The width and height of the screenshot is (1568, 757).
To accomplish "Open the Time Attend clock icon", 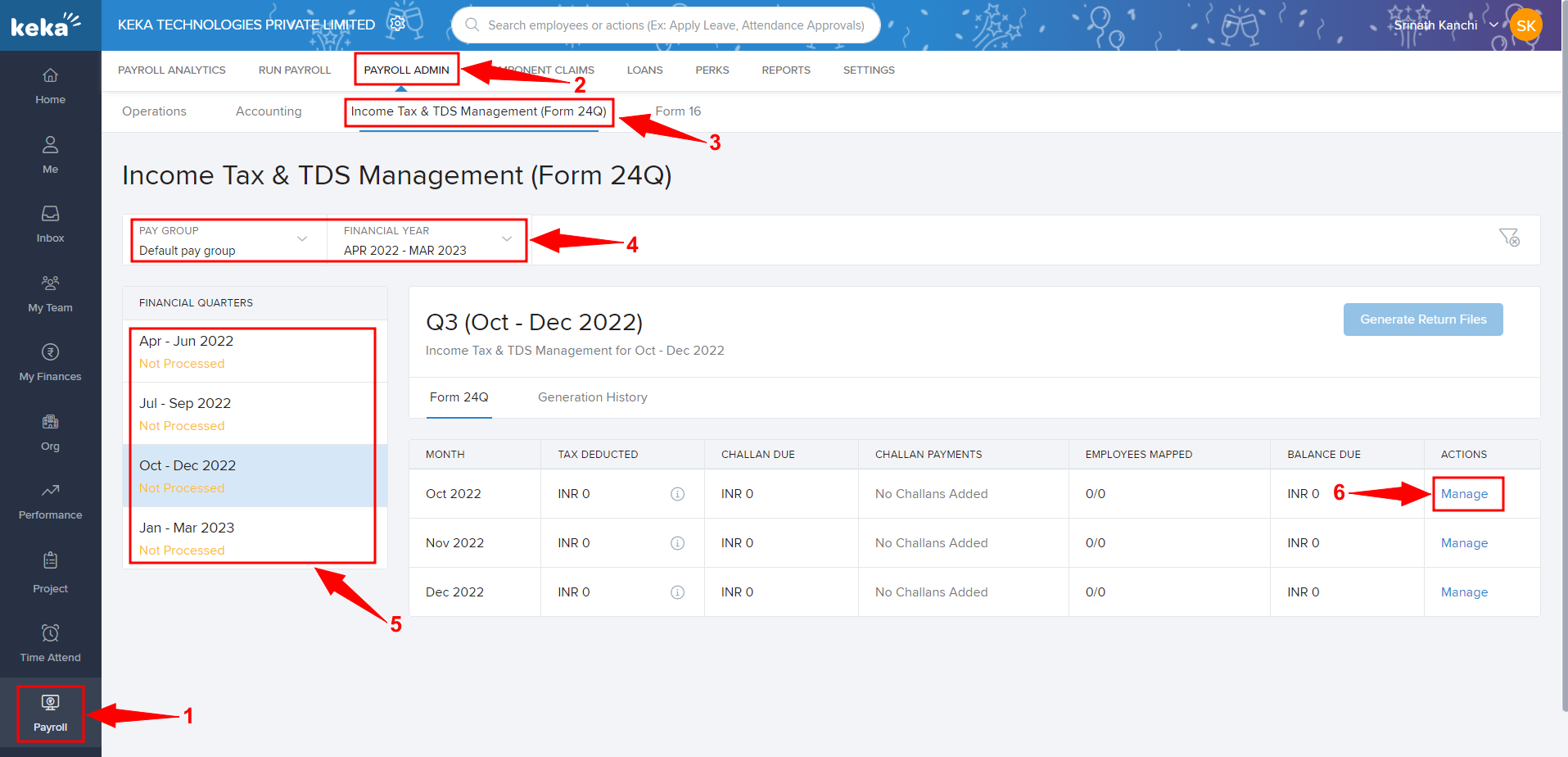I will [x=50, y=633].
